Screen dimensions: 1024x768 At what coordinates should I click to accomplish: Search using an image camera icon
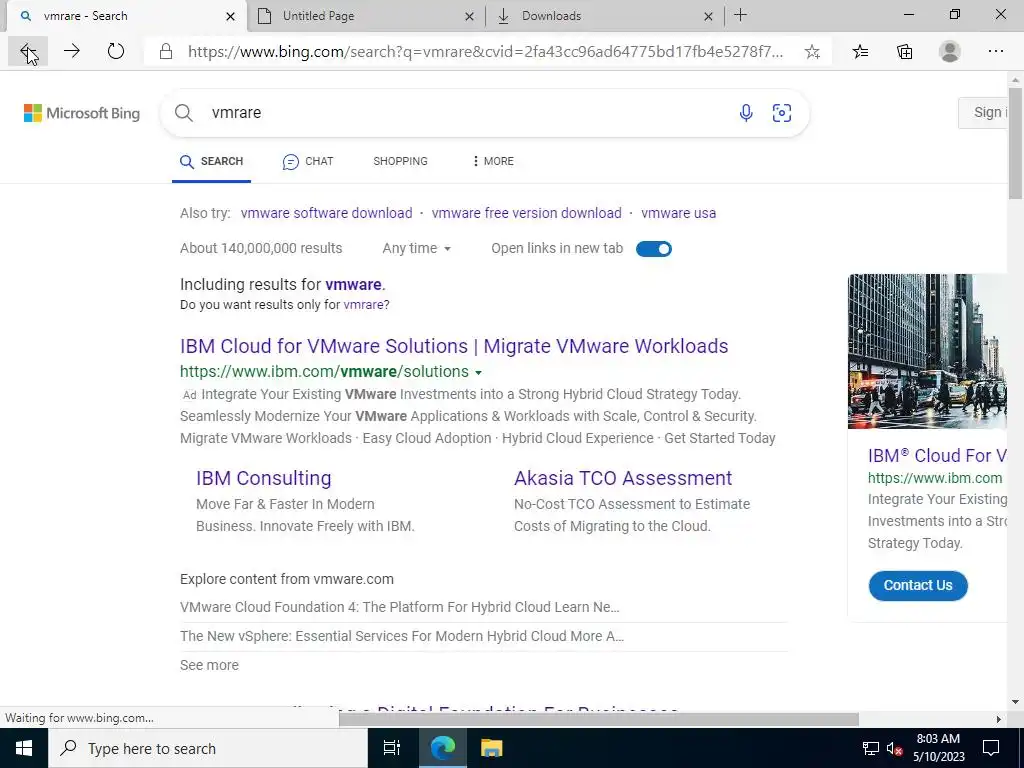782,113
